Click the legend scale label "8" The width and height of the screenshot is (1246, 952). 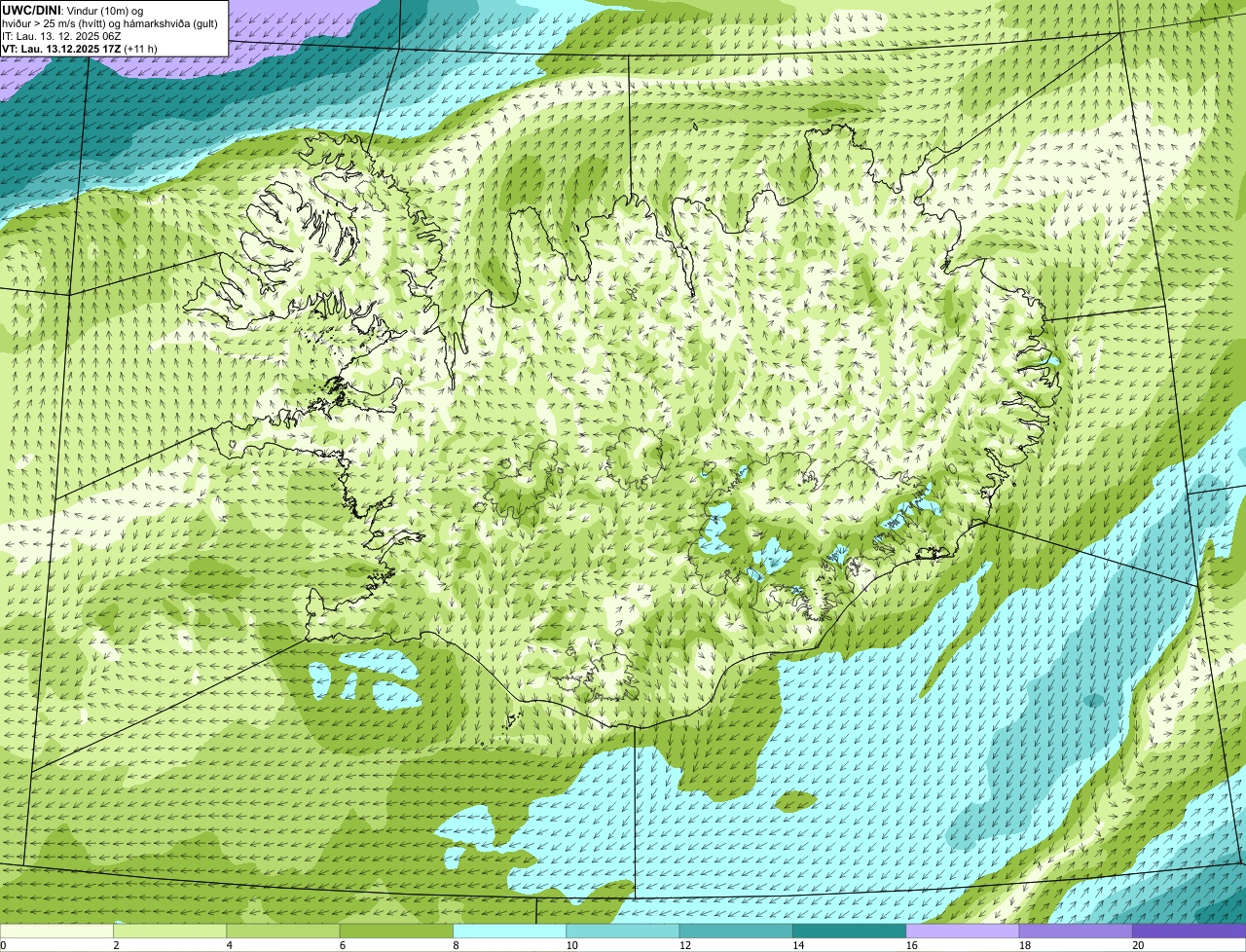(455, 944)
